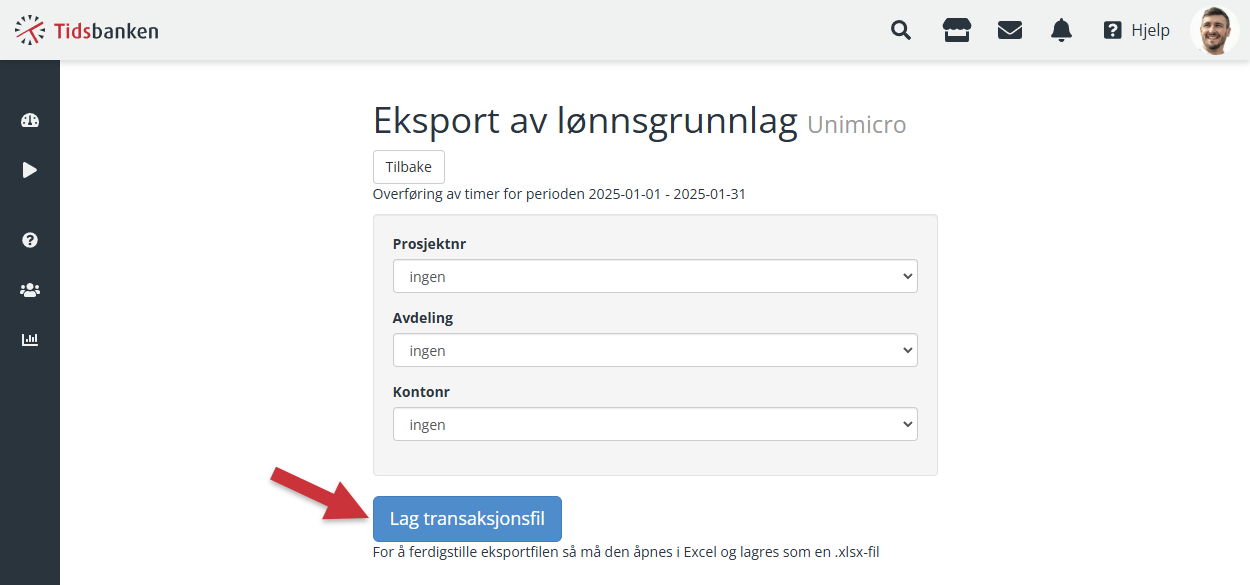
Task: Click the Hjelp question mark icon
Action: pyautogui.click(x=1112, y=30)
